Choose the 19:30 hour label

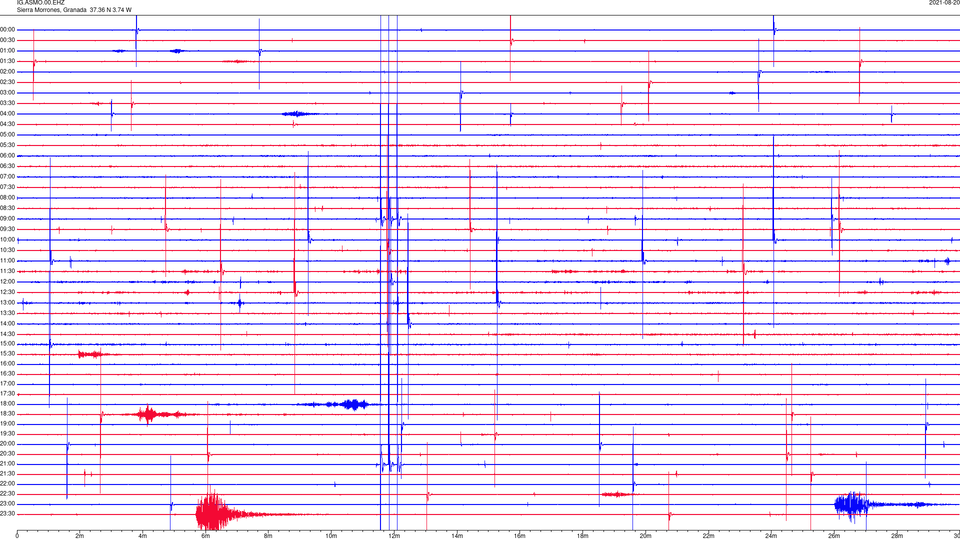tap(8, 433)
